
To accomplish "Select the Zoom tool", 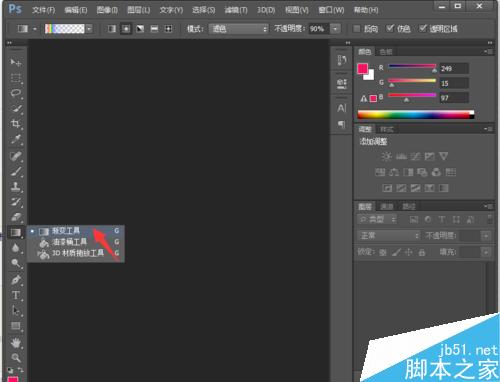I will [x=15, y=358].
